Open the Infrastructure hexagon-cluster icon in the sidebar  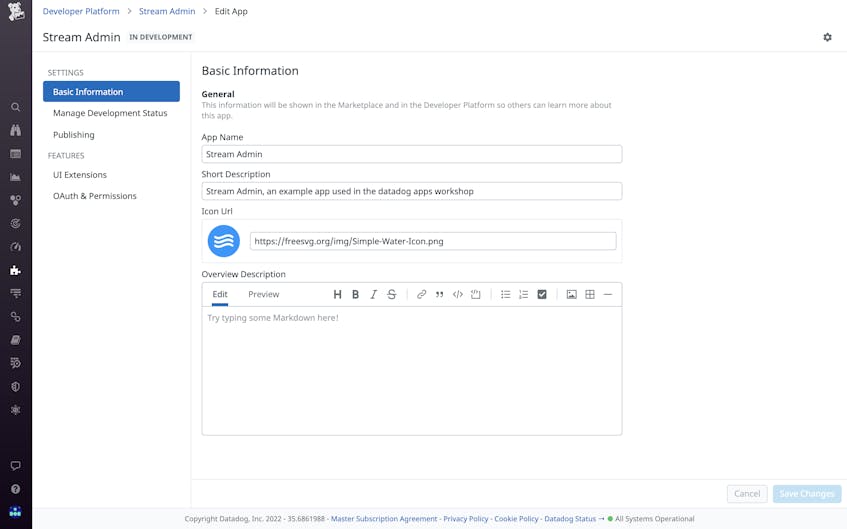tap(16, 200)
